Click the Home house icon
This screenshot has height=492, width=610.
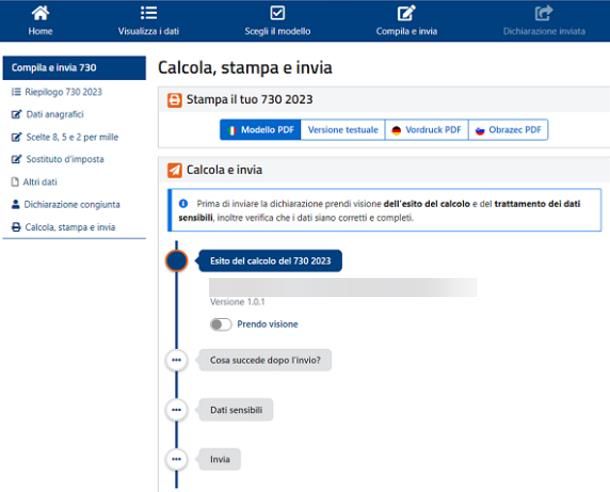click(40, 13)
